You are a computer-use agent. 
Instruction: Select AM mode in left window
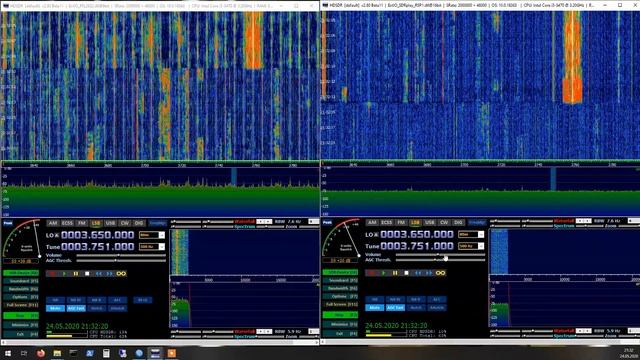point(53,223)
